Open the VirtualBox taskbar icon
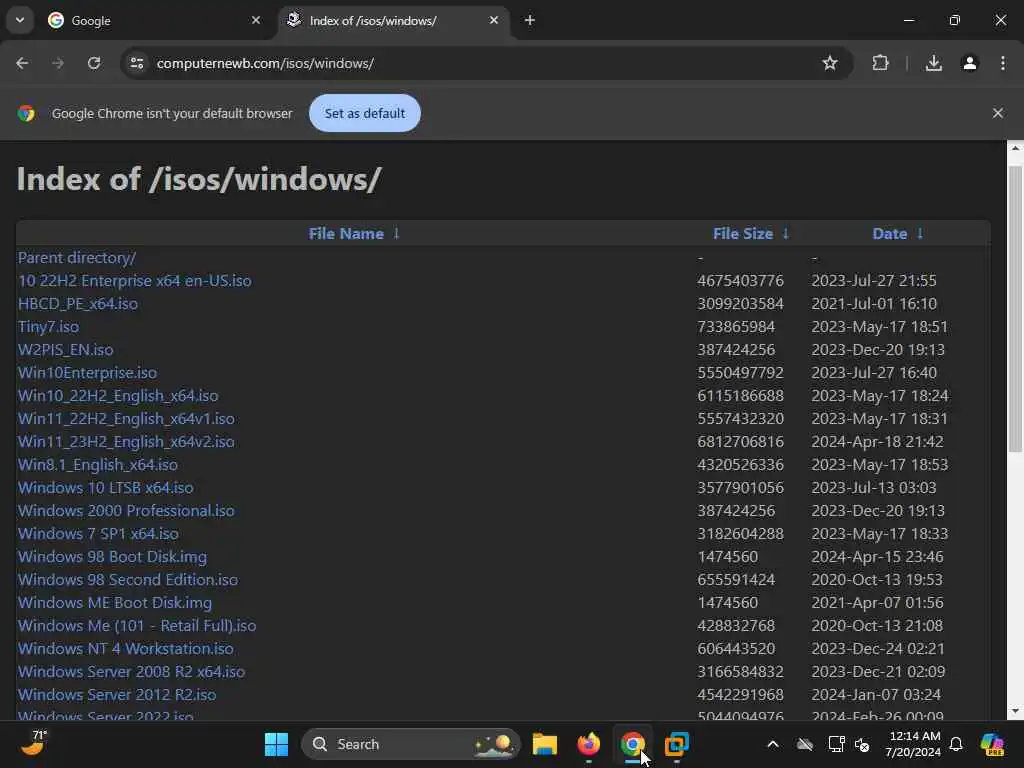 (x=677, y=744)
